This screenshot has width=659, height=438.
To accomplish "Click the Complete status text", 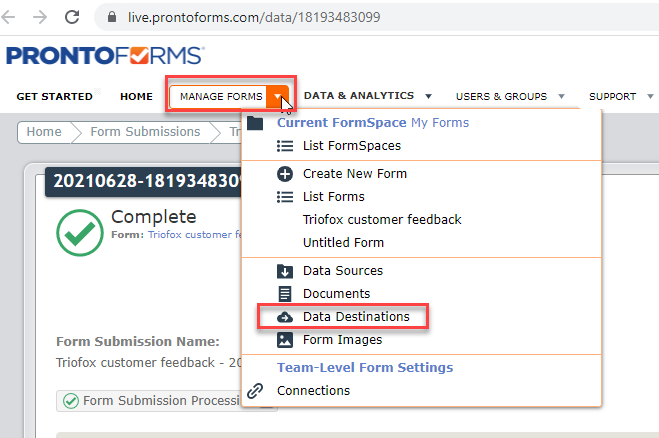I will 153,217.
